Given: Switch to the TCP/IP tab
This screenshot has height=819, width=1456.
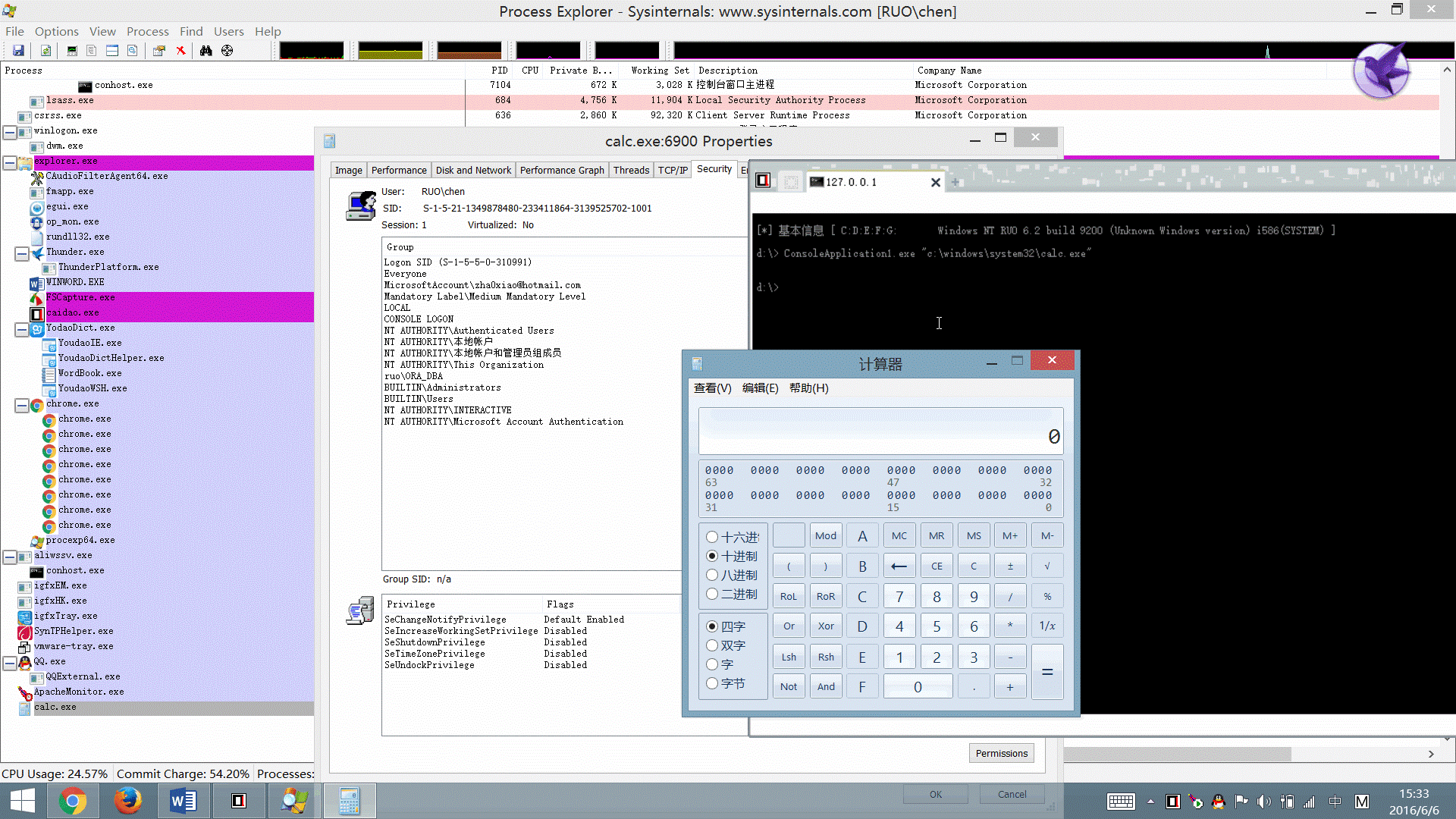Looking at the screenshot, I should [673, 170].
